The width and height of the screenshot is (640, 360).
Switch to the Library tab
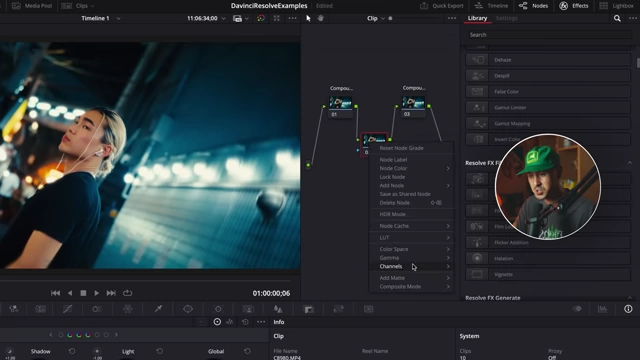tap(477, 18)
